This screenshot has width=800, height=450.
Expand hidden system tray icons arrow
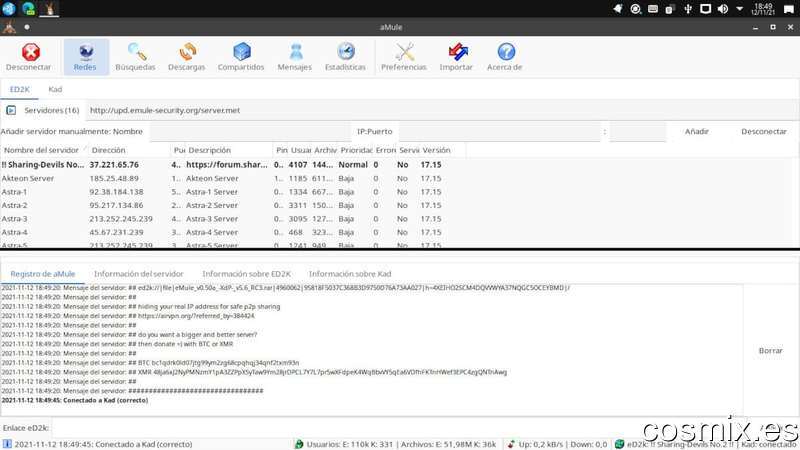(739, 9)
